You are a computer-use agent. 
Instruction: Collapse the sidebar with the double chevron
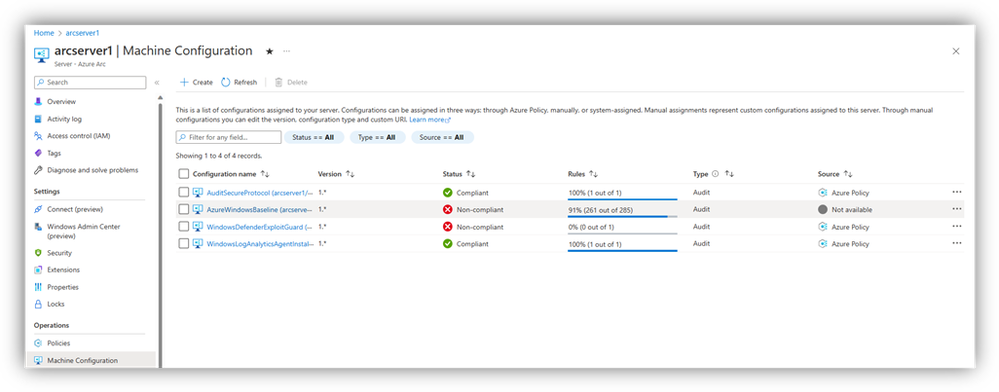pos(157,82)
